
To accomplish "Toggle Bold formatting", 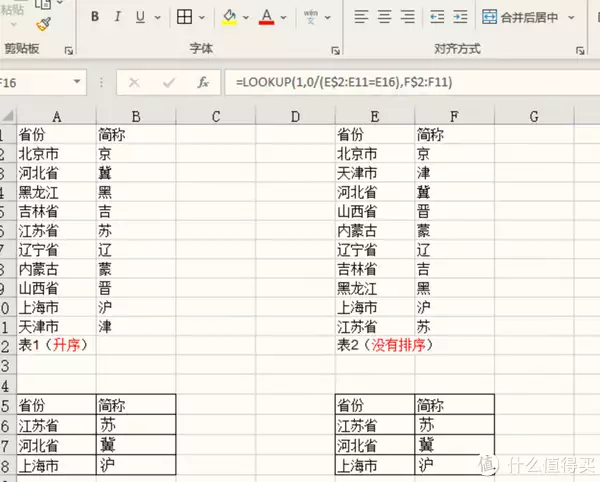I will pos(95,17).
